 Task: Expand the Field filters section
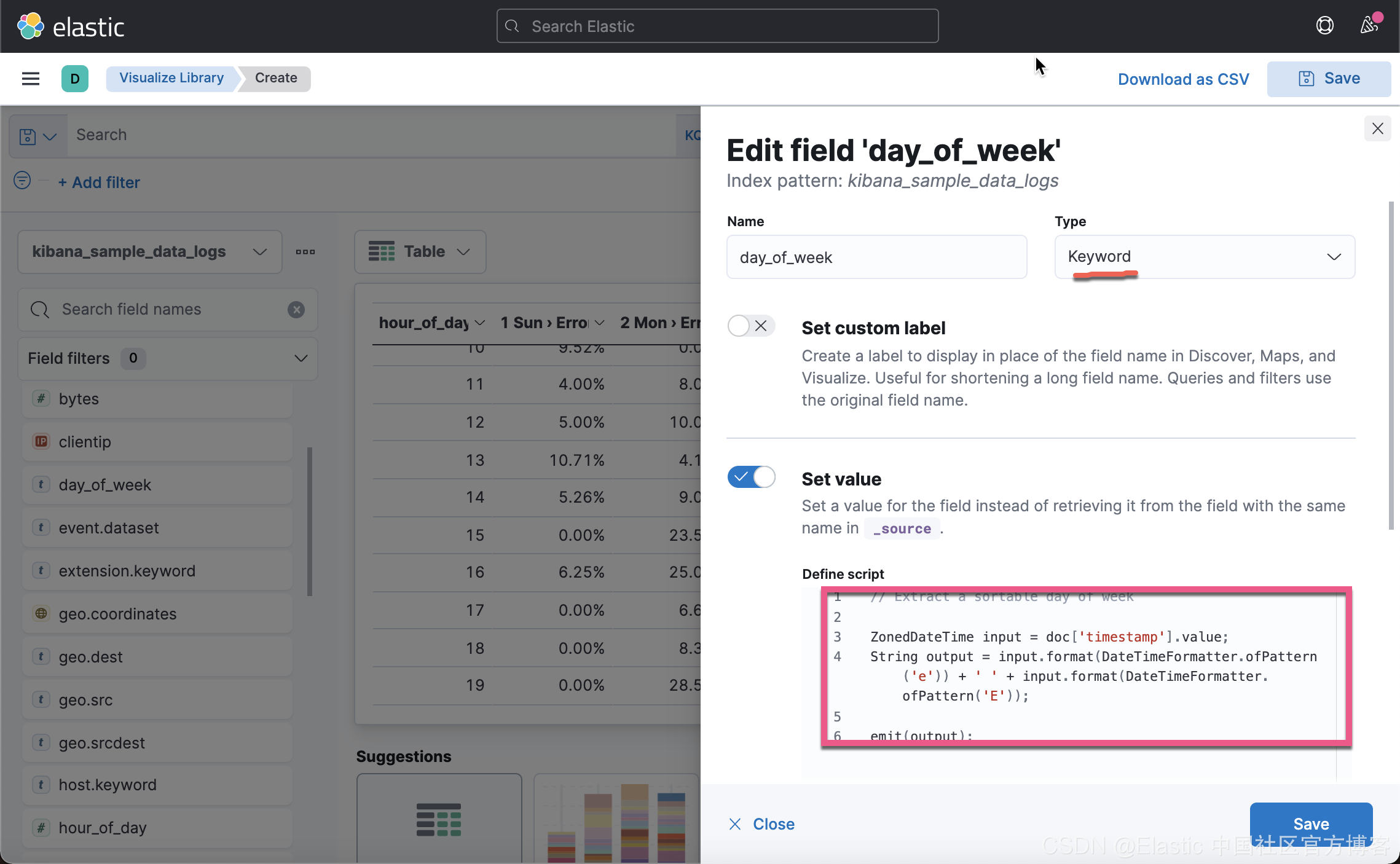click(x=167, y=358)
